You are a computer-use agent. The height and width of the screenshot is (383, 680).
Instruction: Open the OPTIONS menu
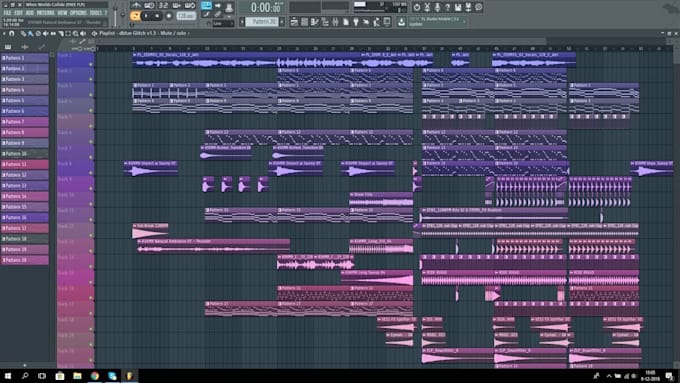pyautogui.click(x=78, y=13)
